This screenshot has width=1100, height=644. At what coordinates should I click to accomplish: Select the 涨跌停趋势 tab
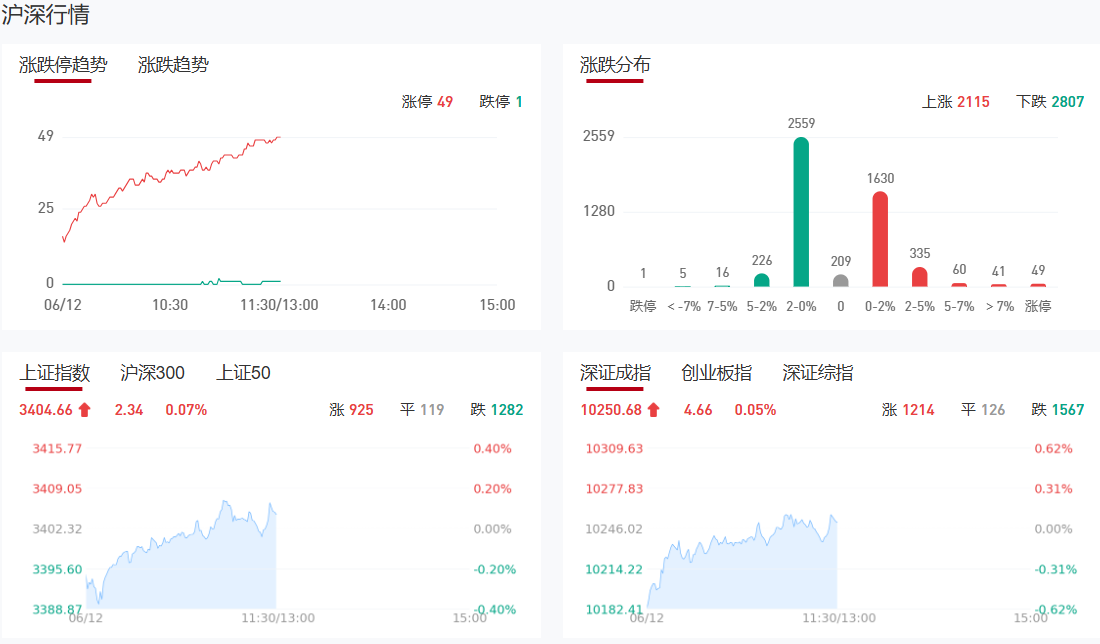pyautogui.click(x=63, y=65)
